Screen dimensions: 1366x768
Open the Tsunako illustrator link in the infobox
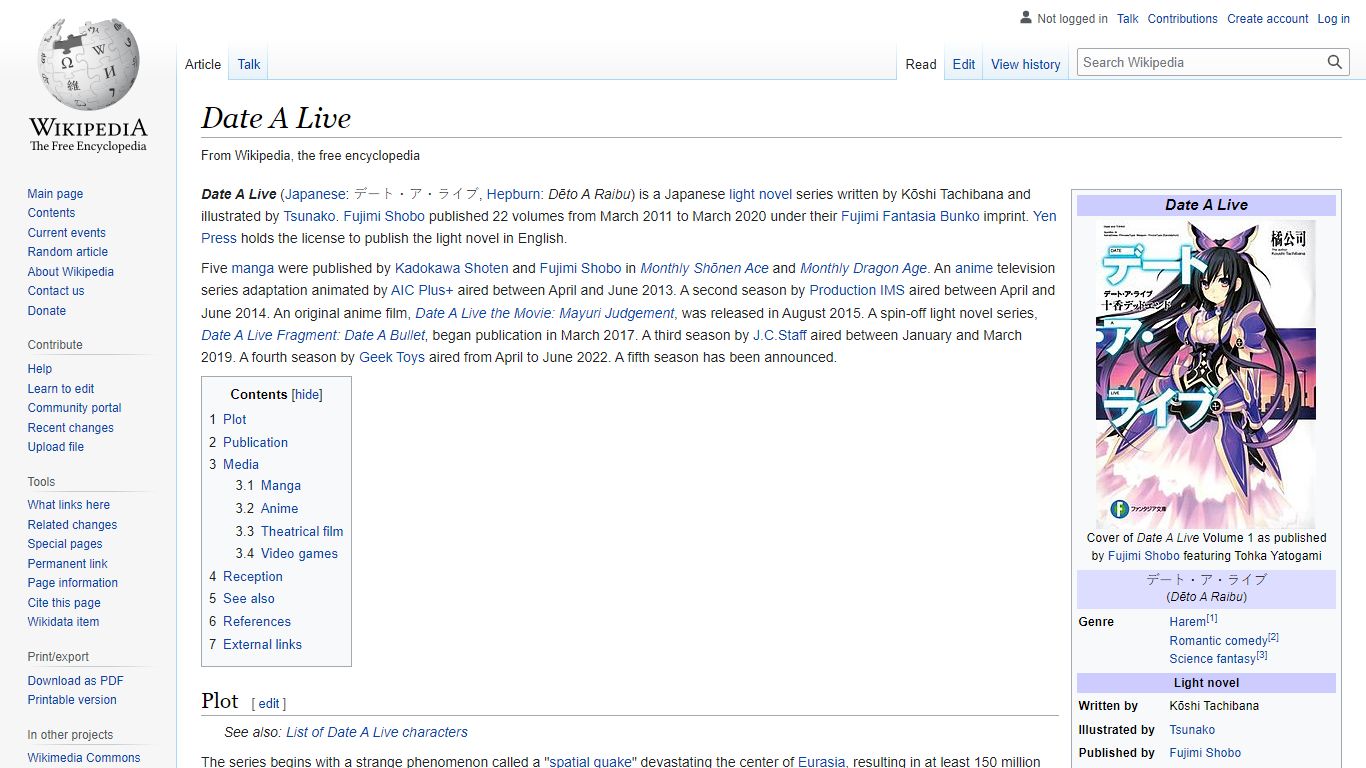(1192, 730)
